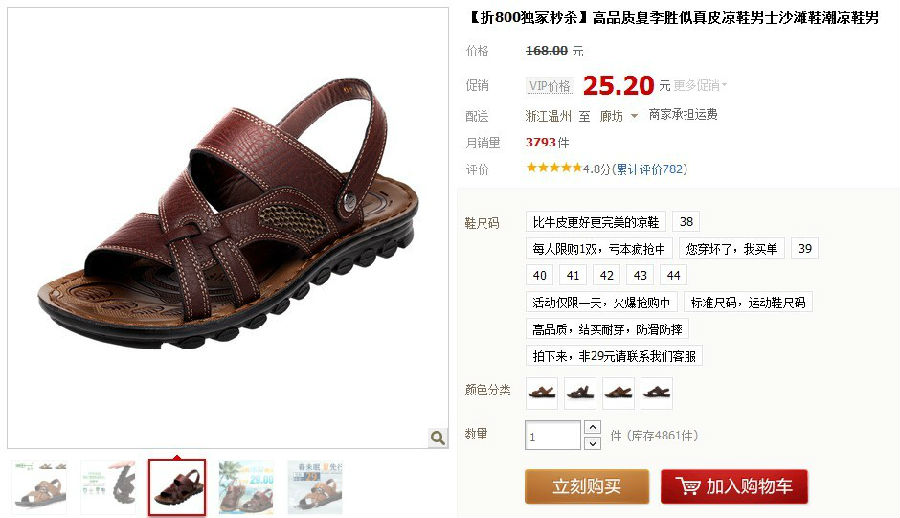View the first thumbnail of tan sandal
The height and width of the screenshot is (518, 900).
tap(40, 487)
